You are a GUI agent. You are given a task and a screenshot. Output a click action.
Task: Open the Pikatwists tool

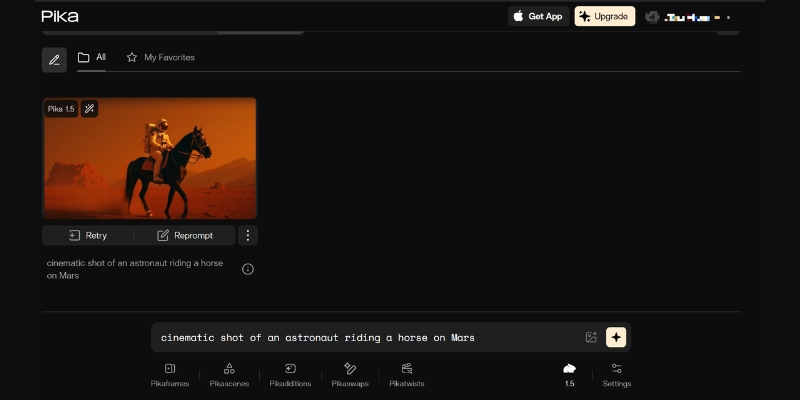point(407,374)
